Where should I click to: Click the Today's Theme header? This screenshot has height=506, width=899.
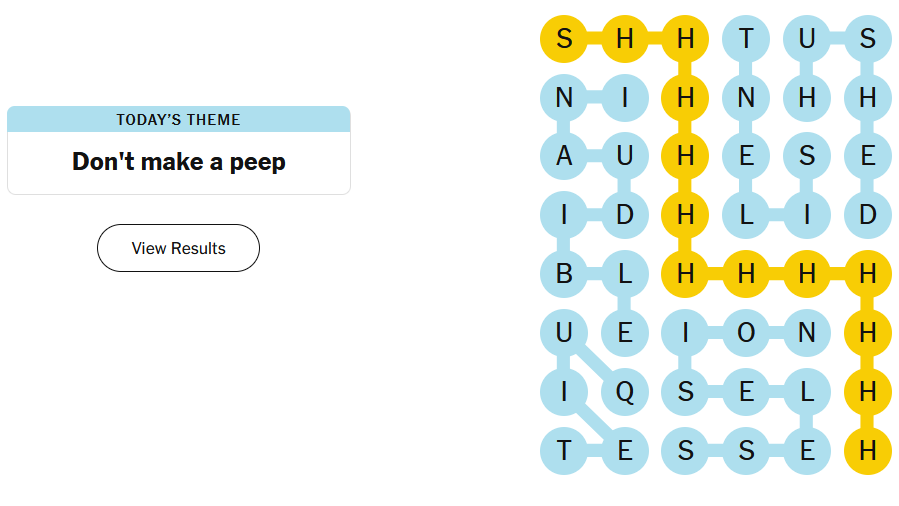178,120
